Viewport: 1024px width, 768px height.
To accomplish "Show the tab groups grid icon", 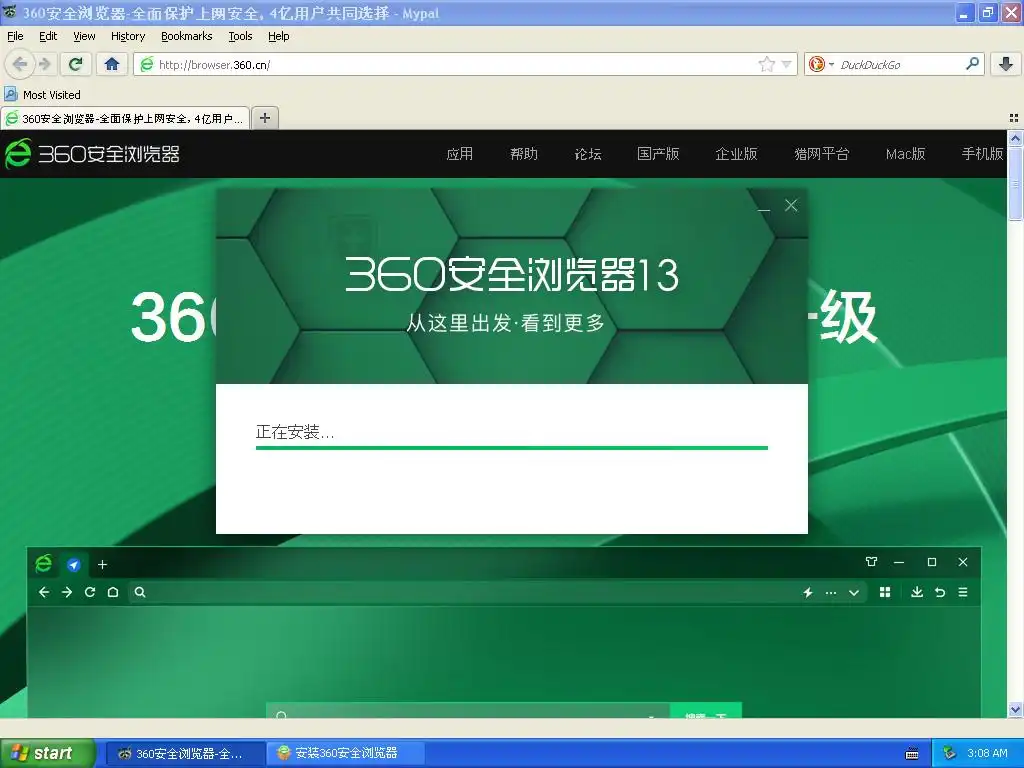I will point(1014,118).
